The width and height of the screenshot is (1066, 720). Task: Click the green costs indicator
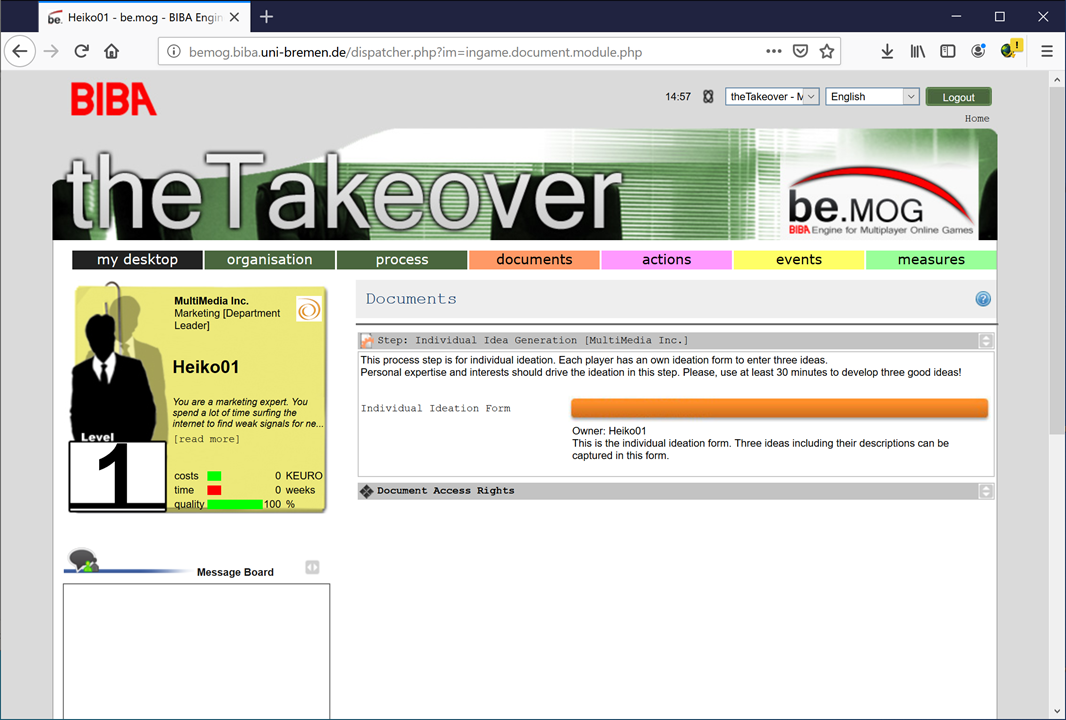214,476
